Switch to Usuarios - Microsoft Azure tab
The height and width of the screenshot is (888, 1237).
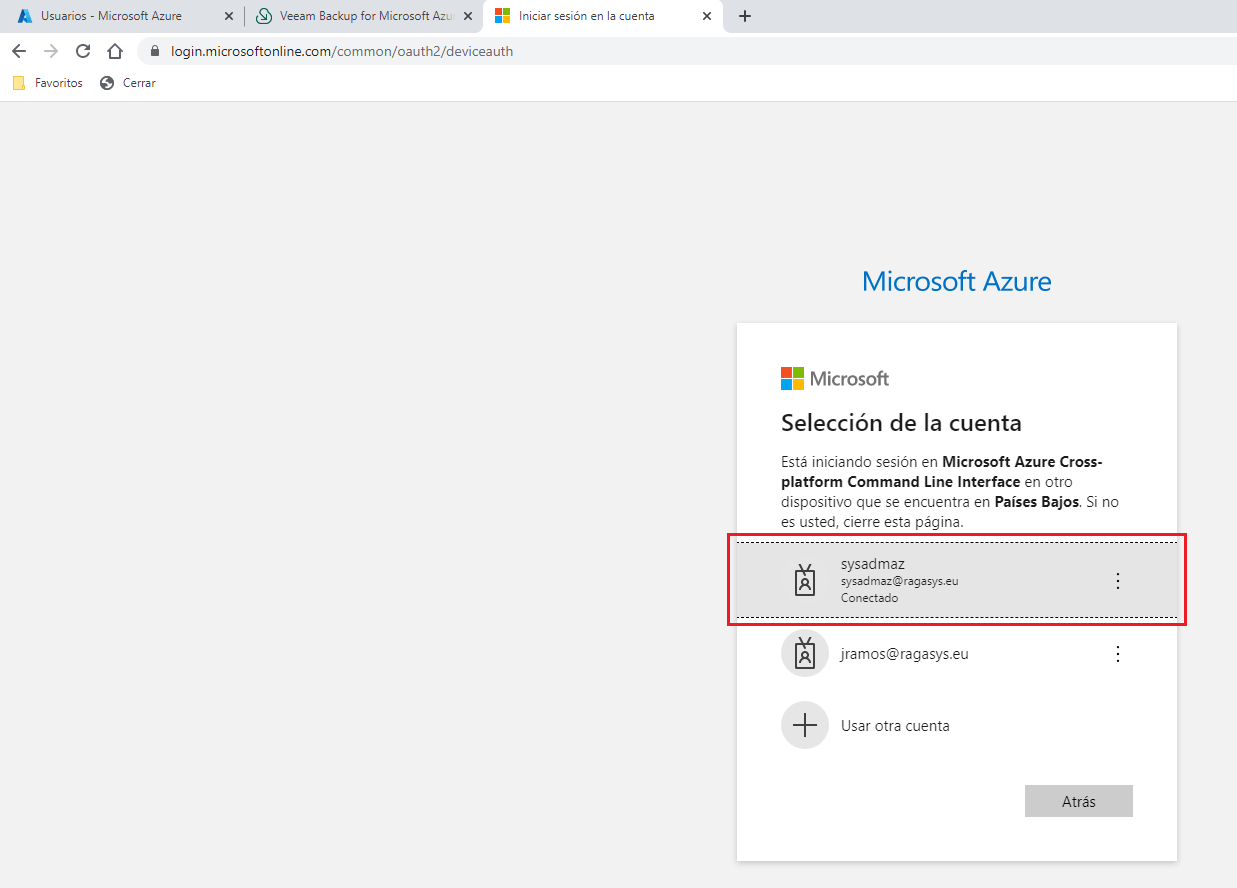point(123,16)
